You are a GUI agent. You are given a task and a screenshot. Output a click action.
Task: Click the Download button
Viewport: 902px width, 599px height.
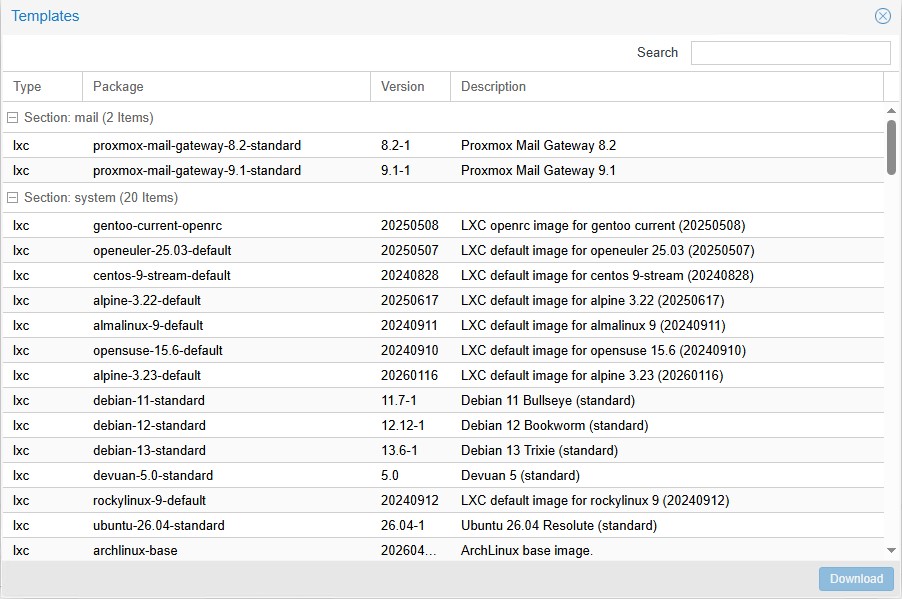[x=856, y=579]
